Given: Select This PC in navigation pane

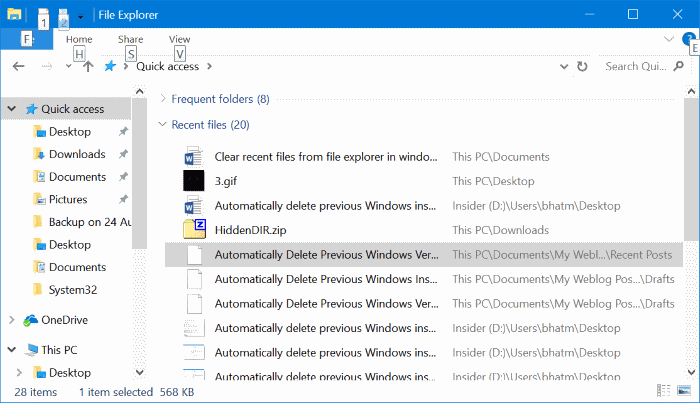Looking at the screenshot, I should coord(59,350).
